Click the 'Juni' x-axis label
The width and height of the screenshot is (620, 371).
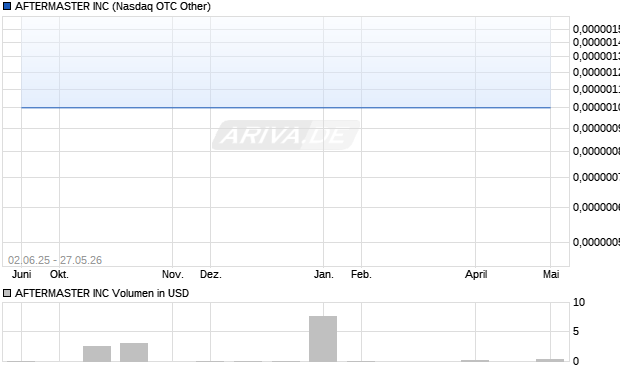[x=21, y=274]
